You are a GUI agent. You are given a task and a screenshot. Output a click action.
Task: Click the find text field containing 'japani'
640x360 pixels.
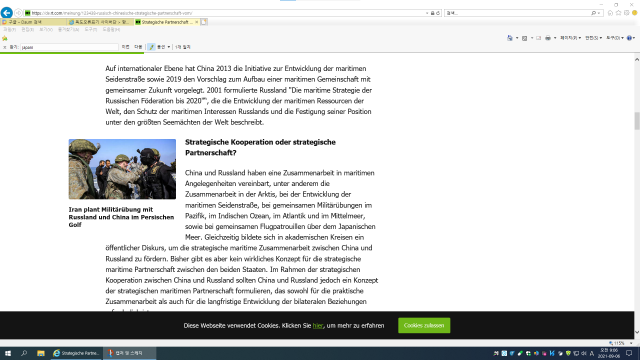coord(69,47)
